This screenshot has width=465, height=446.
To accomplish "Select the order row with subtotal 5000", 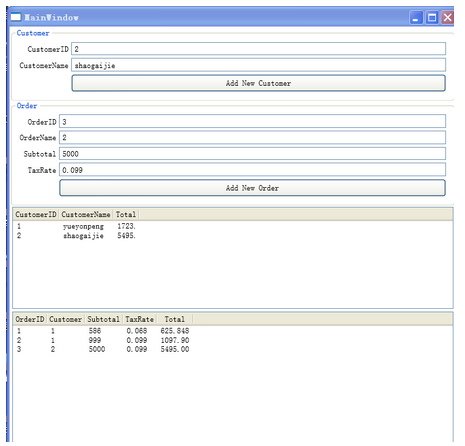I will (x=233, y=349).
